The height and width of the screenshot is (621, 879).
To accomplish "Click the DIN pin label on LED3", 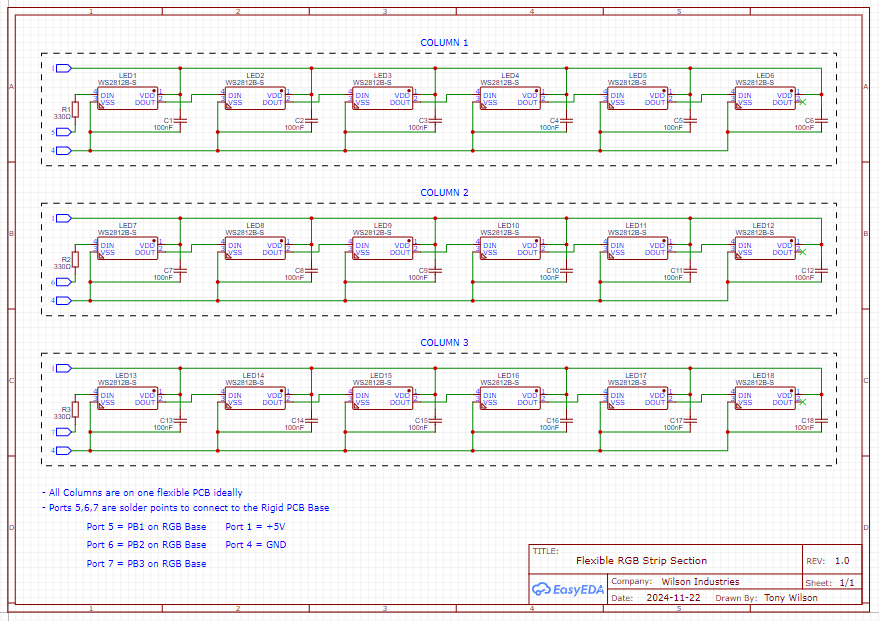I will click(362, 95).
